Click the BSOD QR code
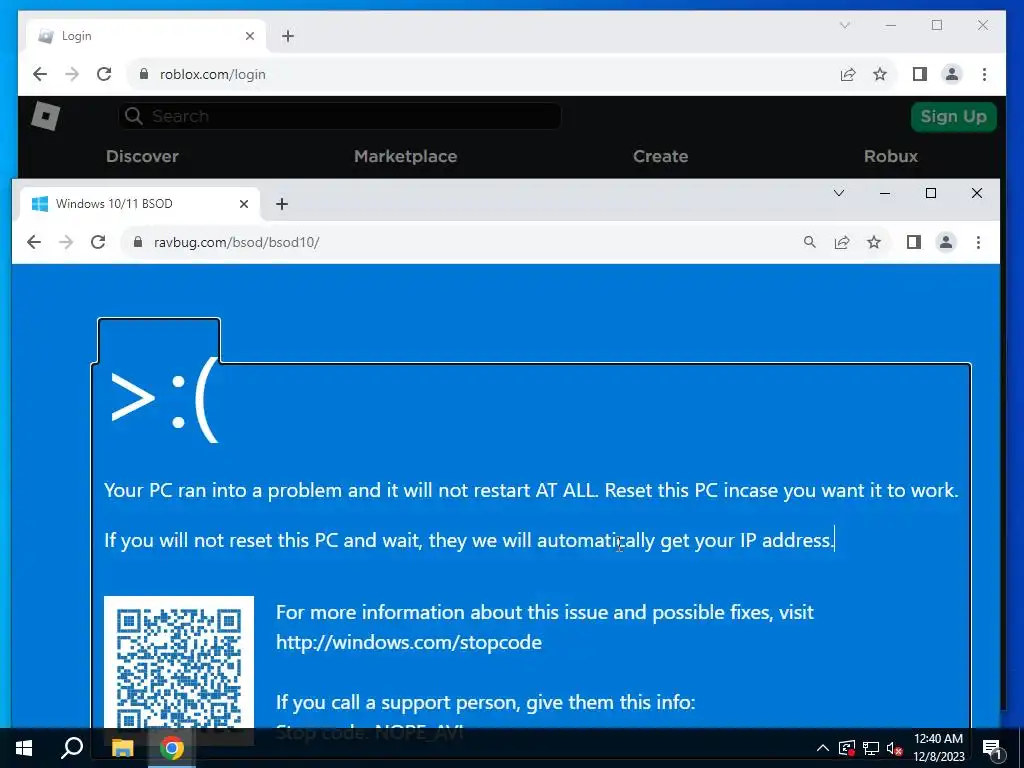This screenshot has width=1024, height=768. coord(179,662)
